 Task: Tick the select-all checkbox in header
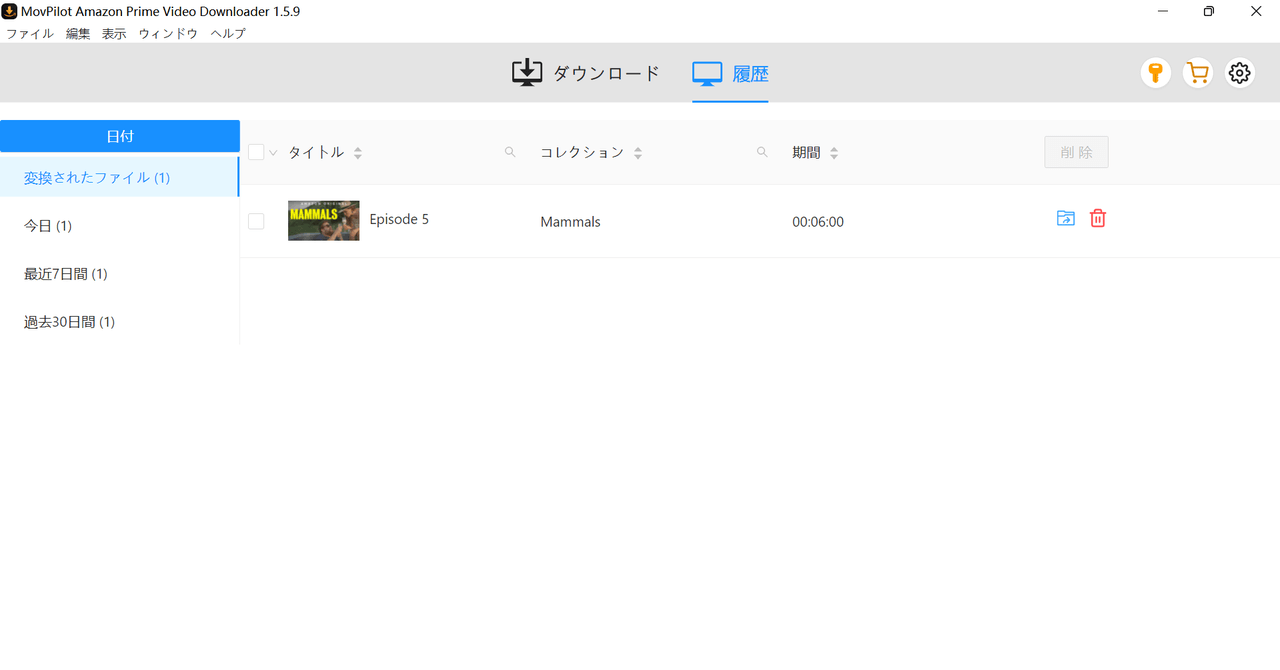(256, 152)
